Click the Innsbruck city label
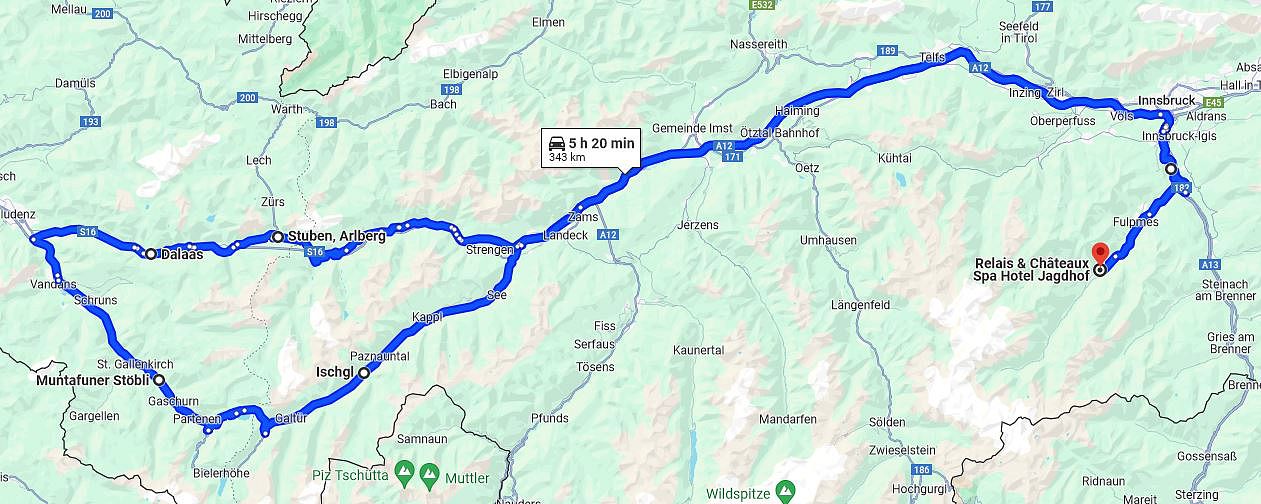The image size is (1261, 504). 1167,101
